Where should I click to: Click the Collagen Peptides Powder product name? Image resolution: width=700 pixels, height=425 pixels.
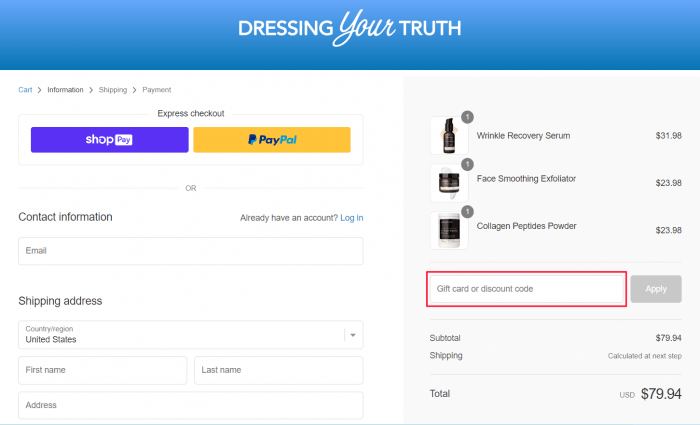pos(526,226)
